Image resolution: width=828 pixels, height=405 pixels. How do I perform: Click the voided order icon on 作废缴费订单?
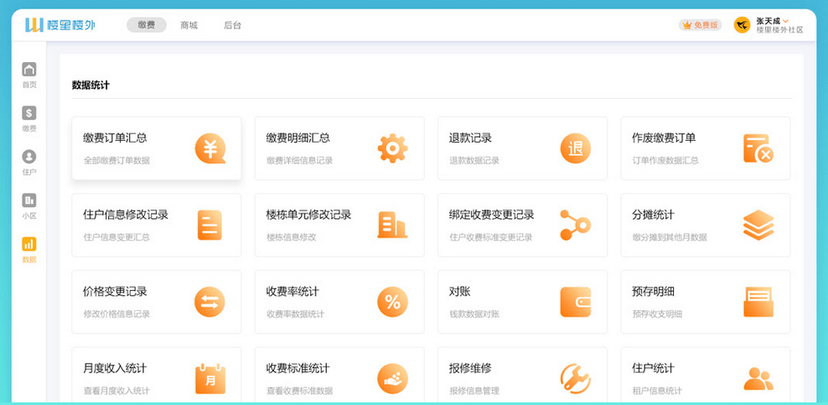758,148
